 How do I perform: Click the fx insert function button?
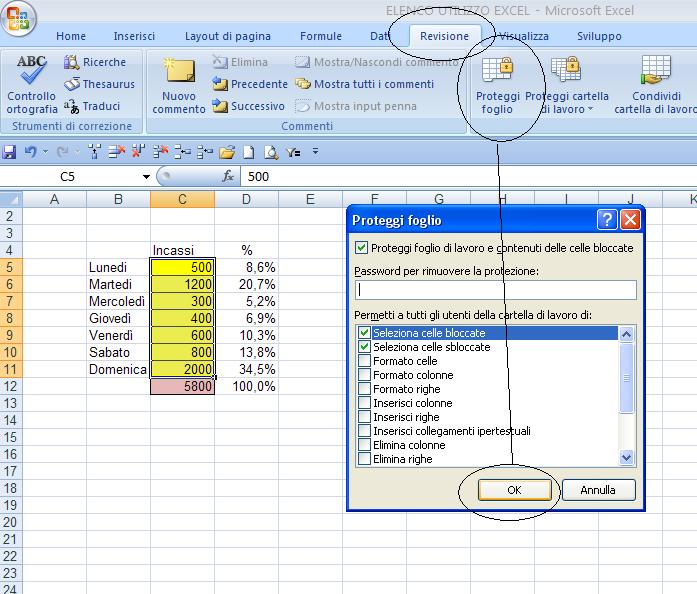(x=228, y=177)
